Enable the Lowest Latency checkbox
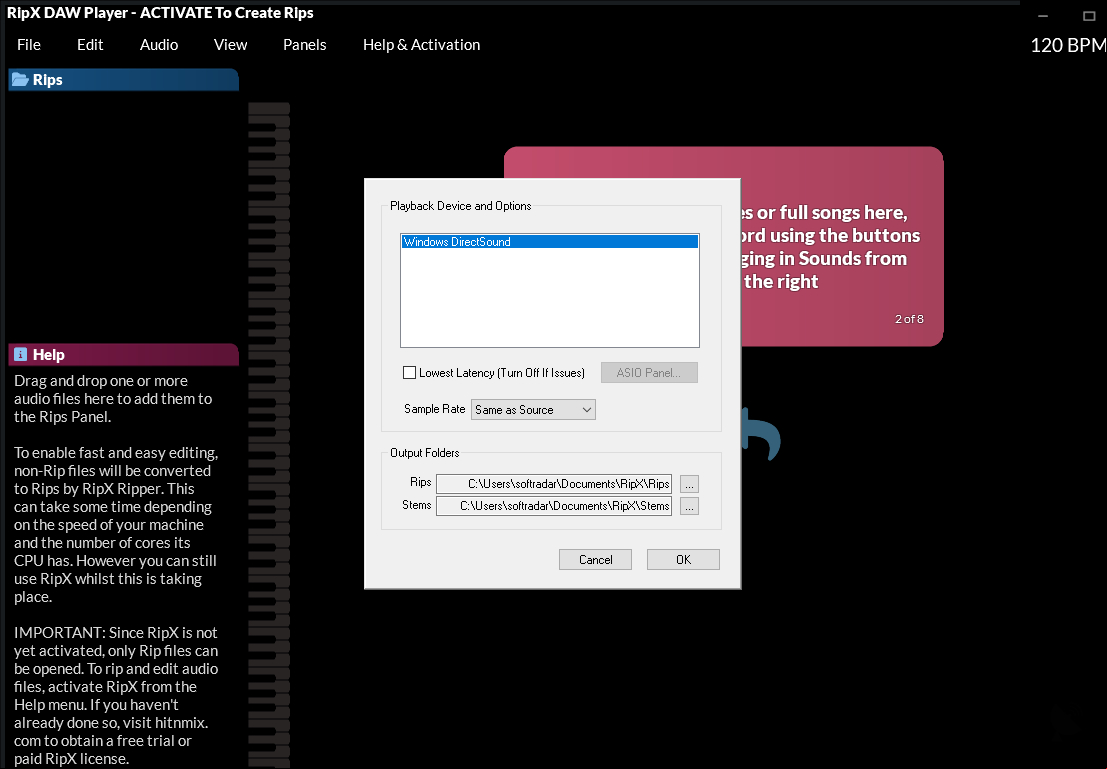 point(409,372)
